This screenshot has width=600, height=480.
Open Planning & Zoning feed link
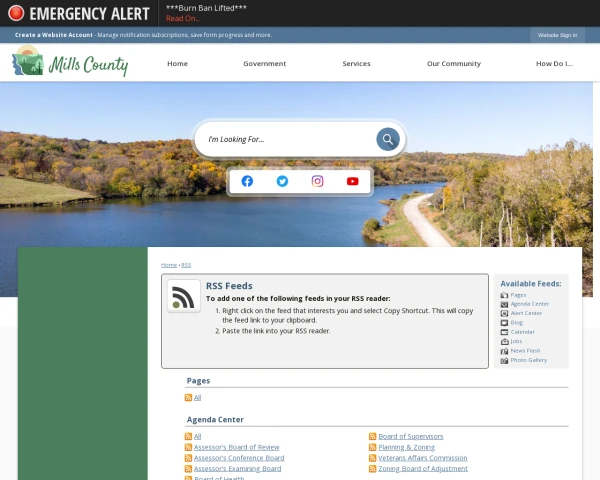[x=406, y=447]
